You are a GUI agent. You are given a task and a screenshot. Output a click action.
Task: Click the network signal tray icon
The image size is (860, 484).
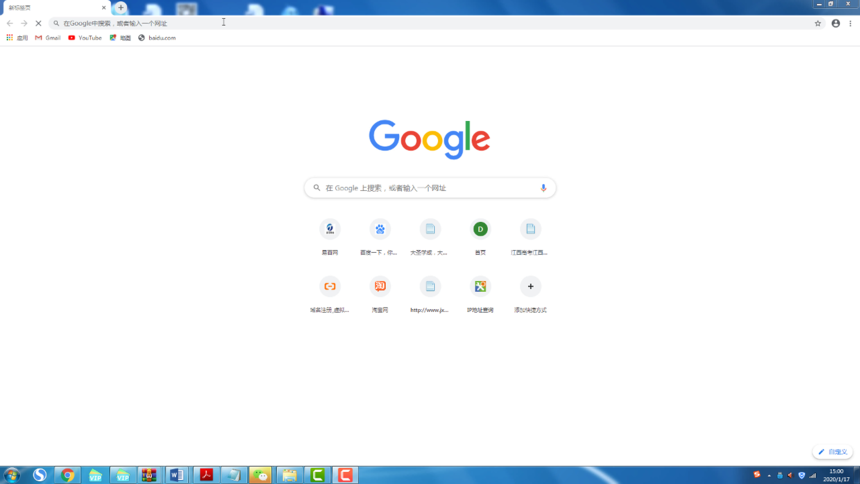813,475
